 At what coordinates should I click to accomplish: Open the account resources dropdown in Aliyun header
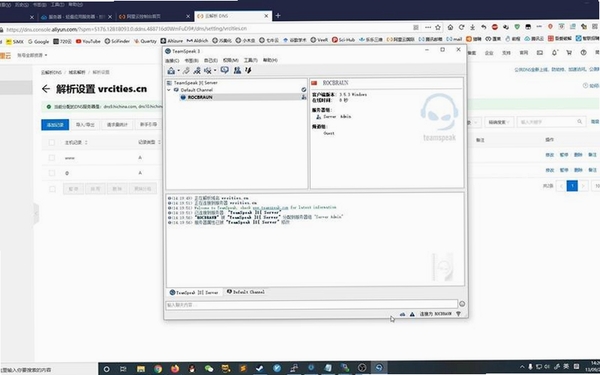[x=32, y=55]
